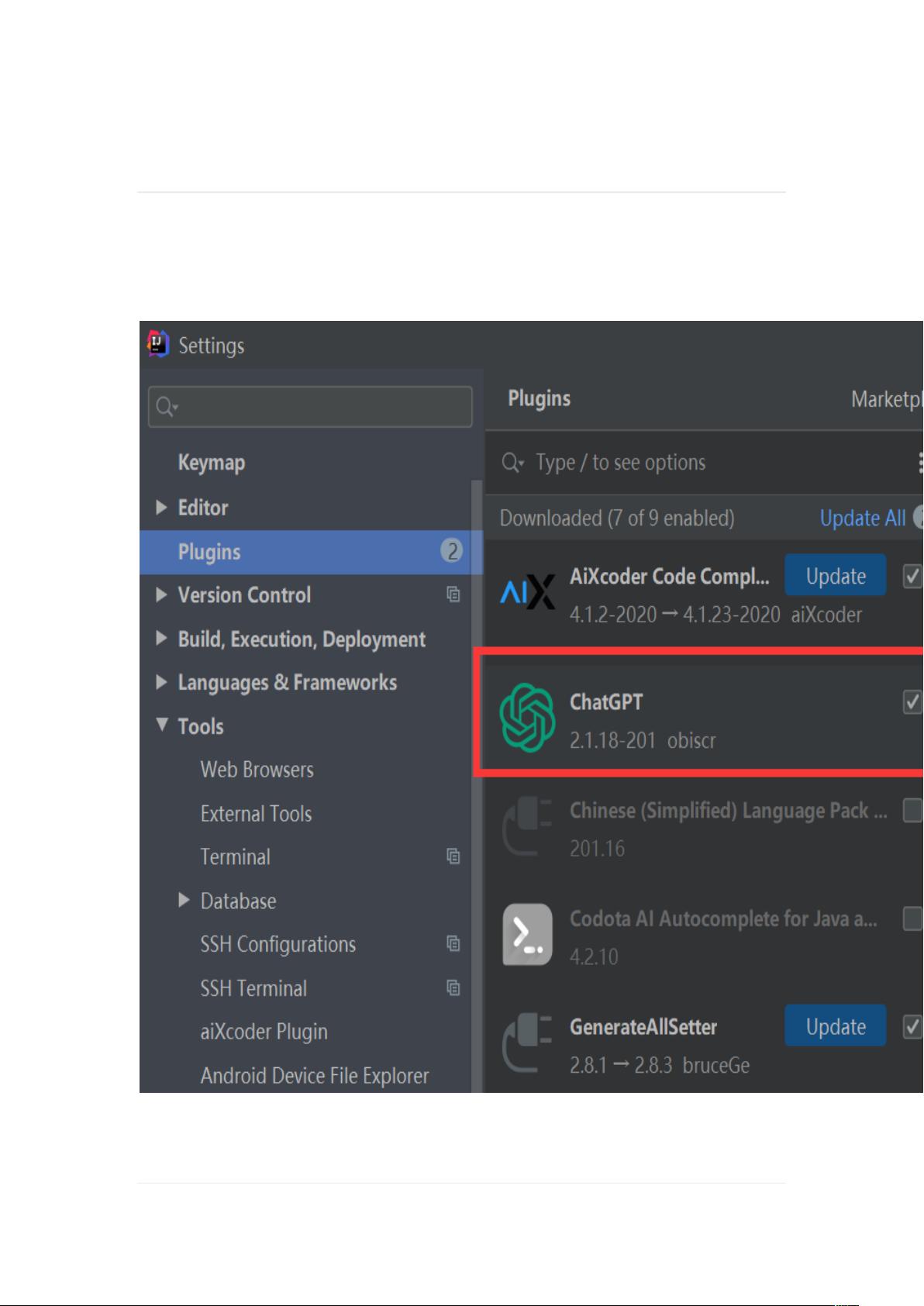The width and height of the screenshot is (924, 1306).
Task: Switch to the Marketplace tab
Action: pyautogui.click(x=887, y=399)
